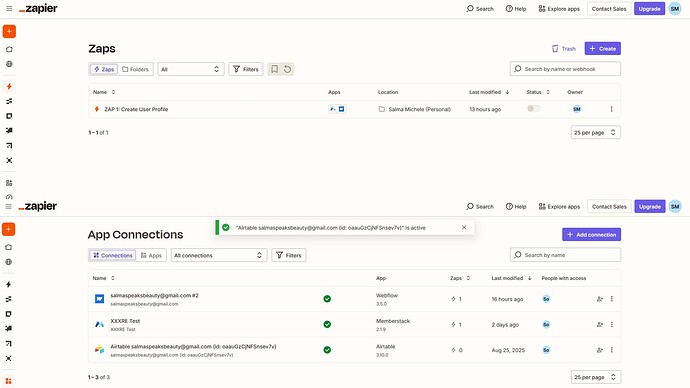Sort Zaps table by Status
Screen dimensions: 690x388
[538, 92]
